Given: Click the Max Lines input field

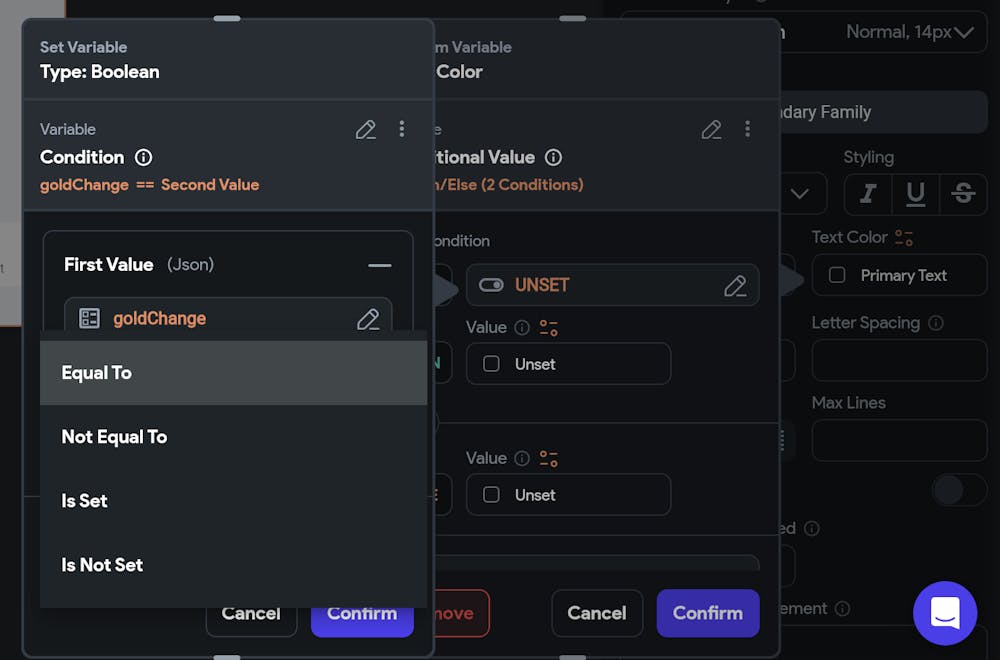Looking at the screenshot, I should (898, 440).
